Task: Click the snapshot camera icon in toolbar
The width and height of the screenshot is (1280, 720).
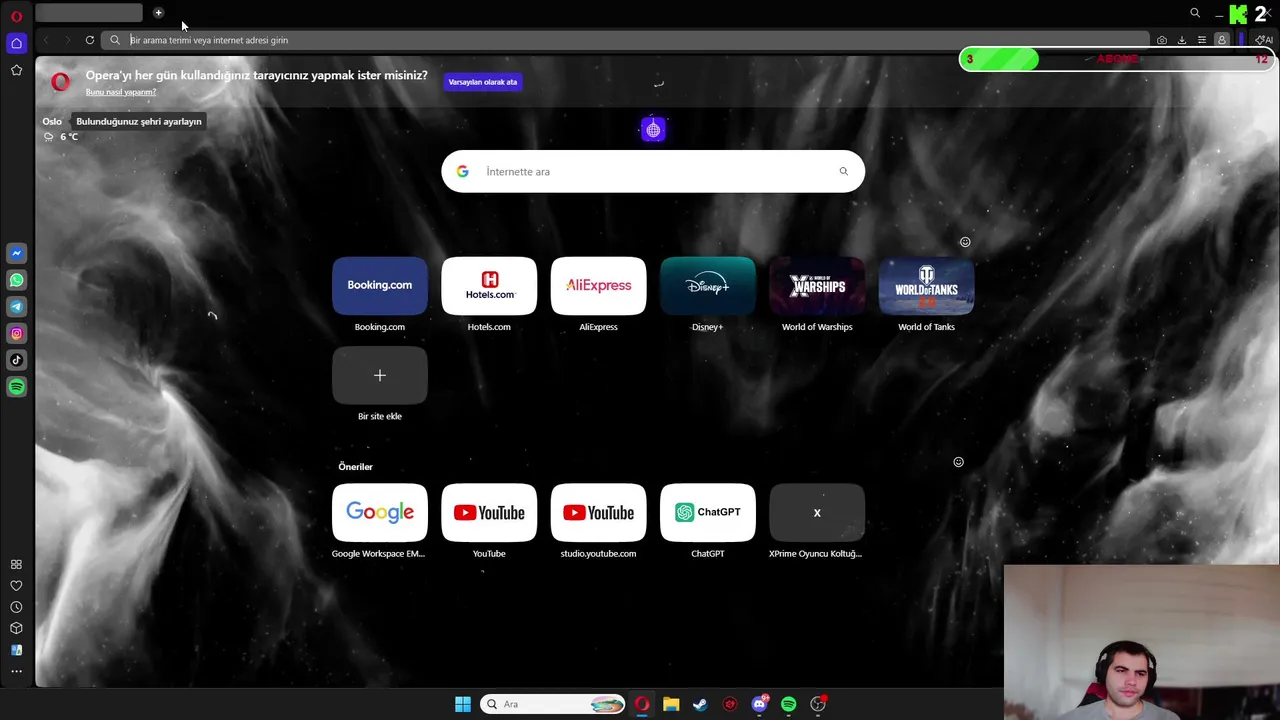Action: (x=1162, y=40)
